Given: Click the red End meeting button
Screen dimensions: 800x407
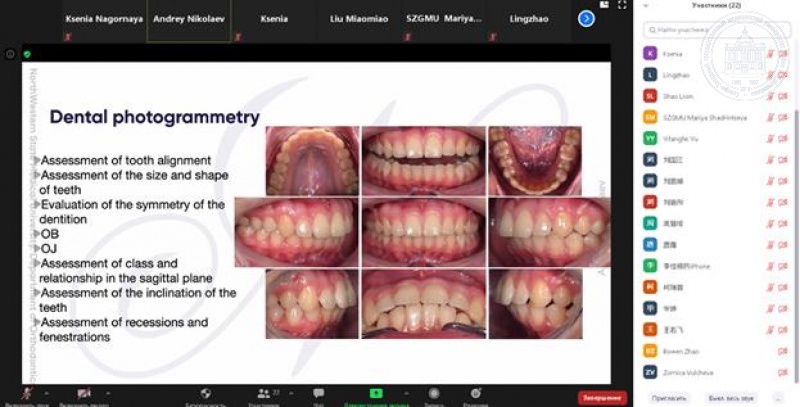Looking at the screenshot, I should [602, 398].
